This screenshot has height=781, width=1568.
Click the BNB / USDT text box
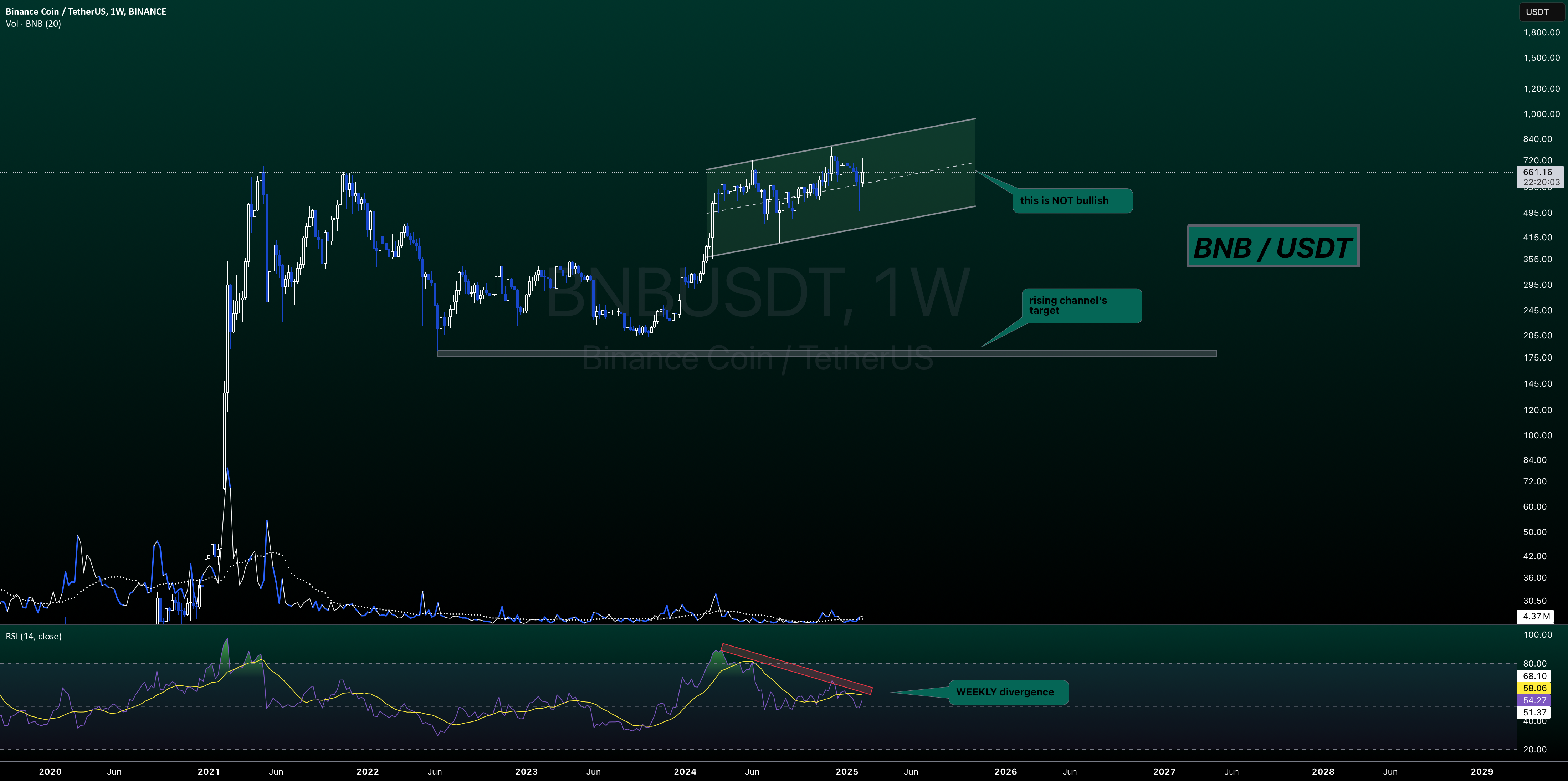1273,246
